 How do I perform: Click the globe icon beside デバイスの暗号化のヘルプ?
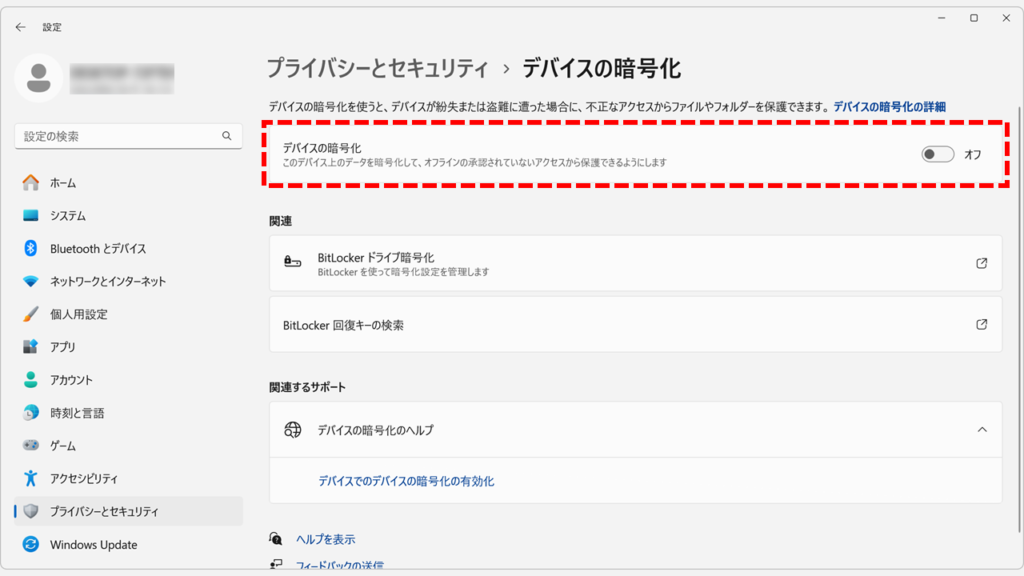[293, 430]
